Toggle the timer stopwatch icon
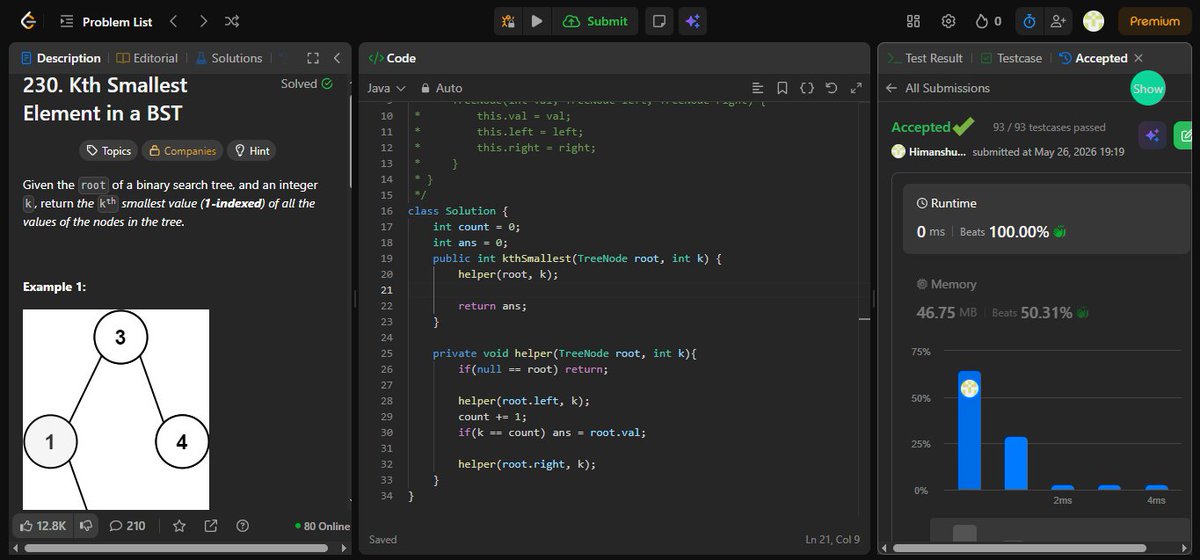Screen dimensions: 1200x560 1029,21
